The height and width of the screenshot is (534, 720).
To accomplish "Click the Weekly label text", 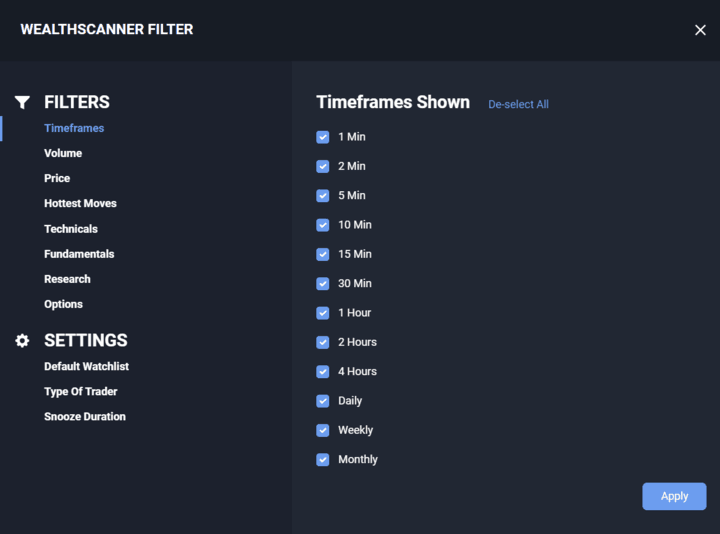I will [x=355, y=430].
